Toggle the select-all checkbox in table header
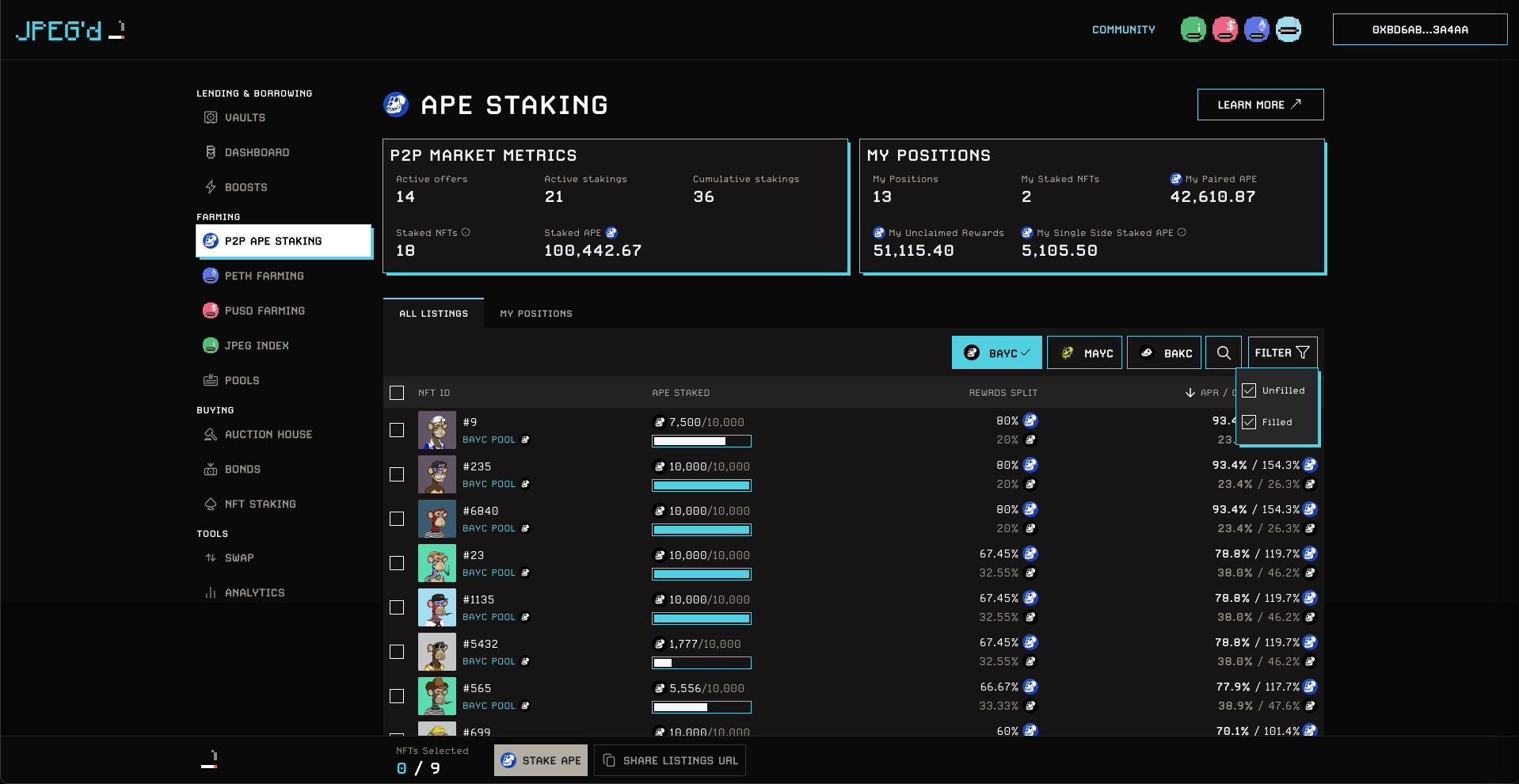1519x784 pixels. [397, 393]
